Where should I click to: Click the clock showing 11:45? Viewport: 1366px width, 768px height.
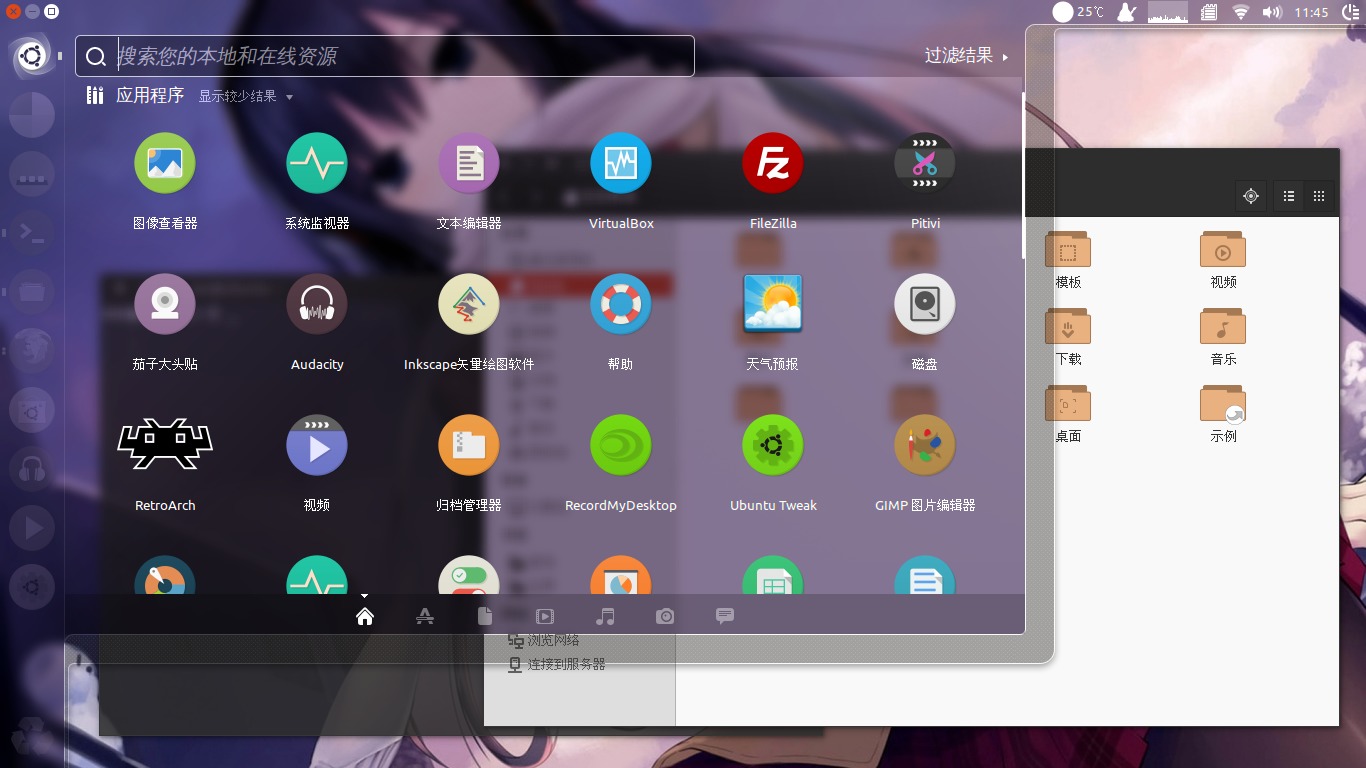click(1311, 12)
